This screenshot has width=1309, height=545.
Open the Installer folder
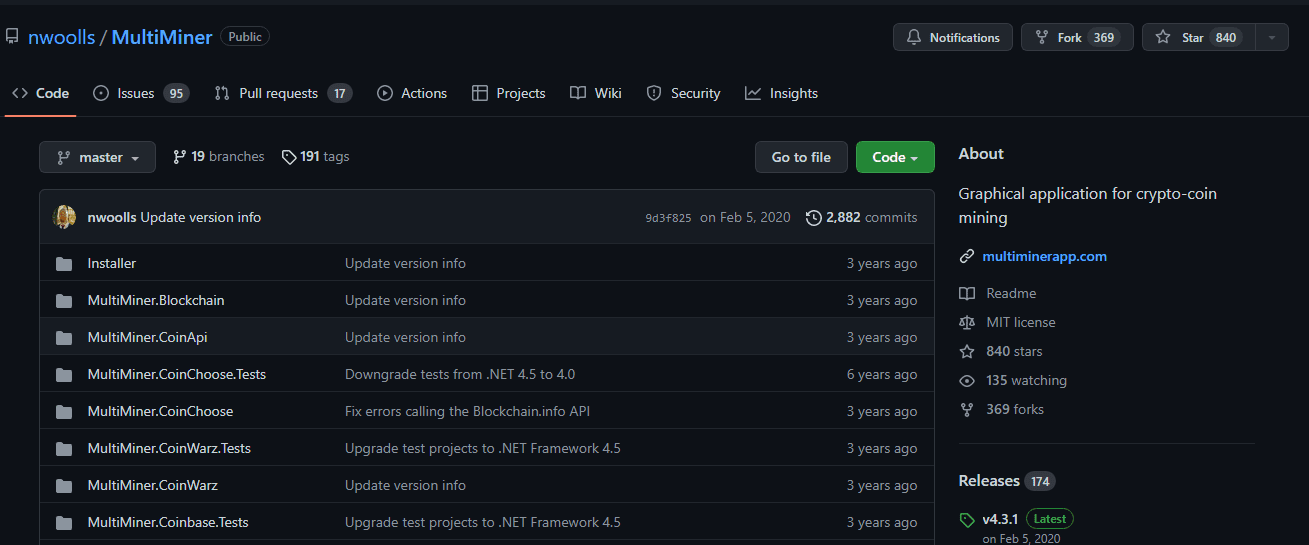click(x=112, y=264)
